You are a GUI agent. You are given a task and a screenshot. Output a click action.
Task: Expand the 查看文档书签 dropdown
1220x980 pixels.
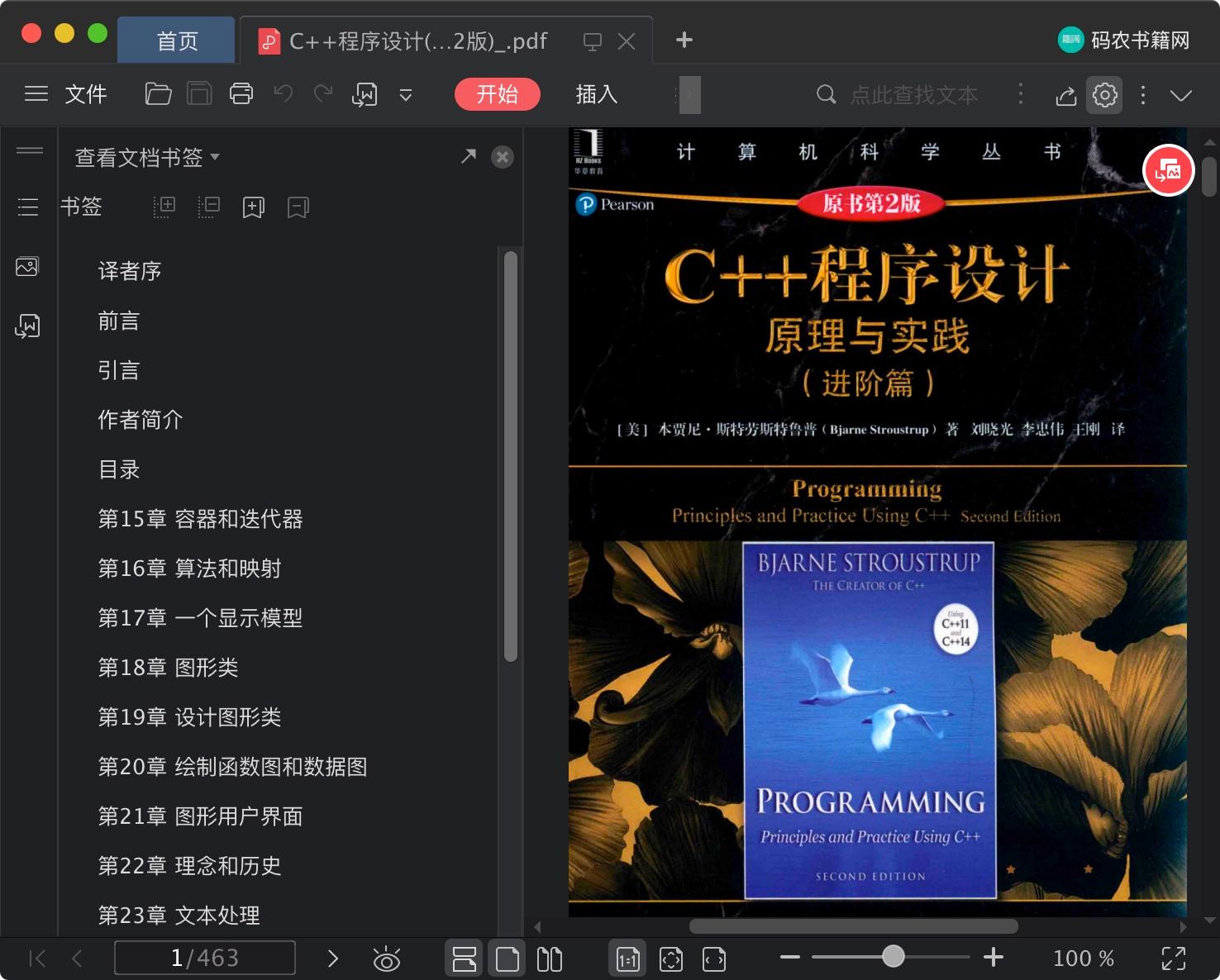tap(147, 157)
